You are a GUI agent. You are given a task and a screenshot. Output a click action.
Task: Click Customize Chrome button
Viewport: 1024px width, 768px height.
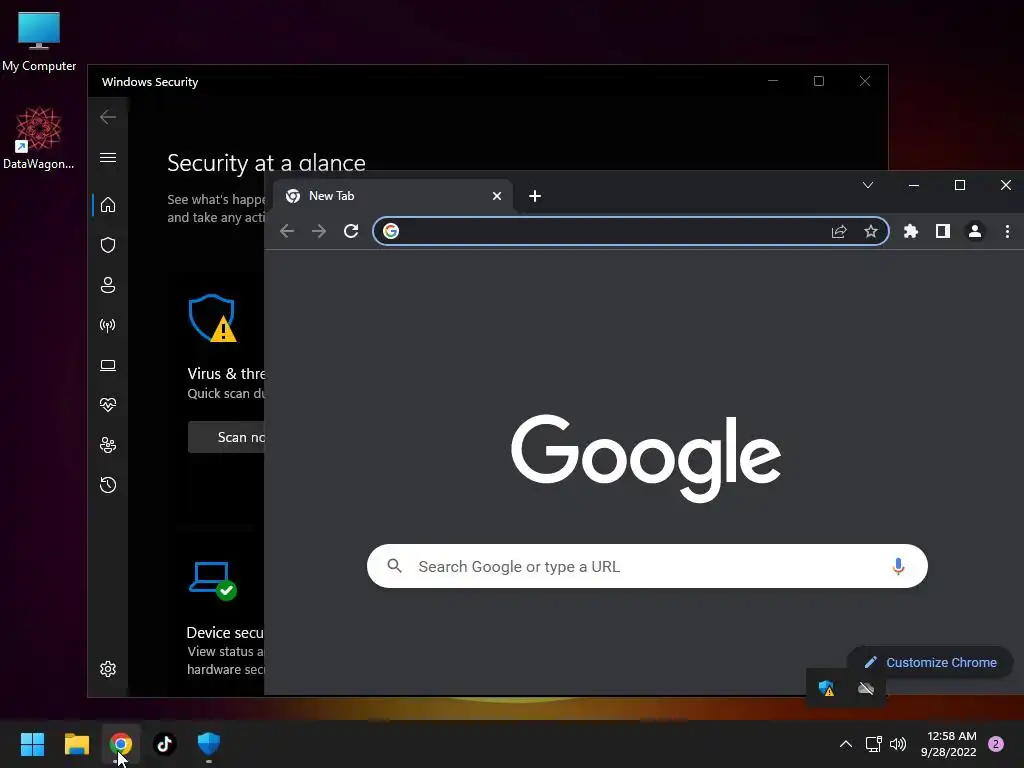[x=931, y=662]
